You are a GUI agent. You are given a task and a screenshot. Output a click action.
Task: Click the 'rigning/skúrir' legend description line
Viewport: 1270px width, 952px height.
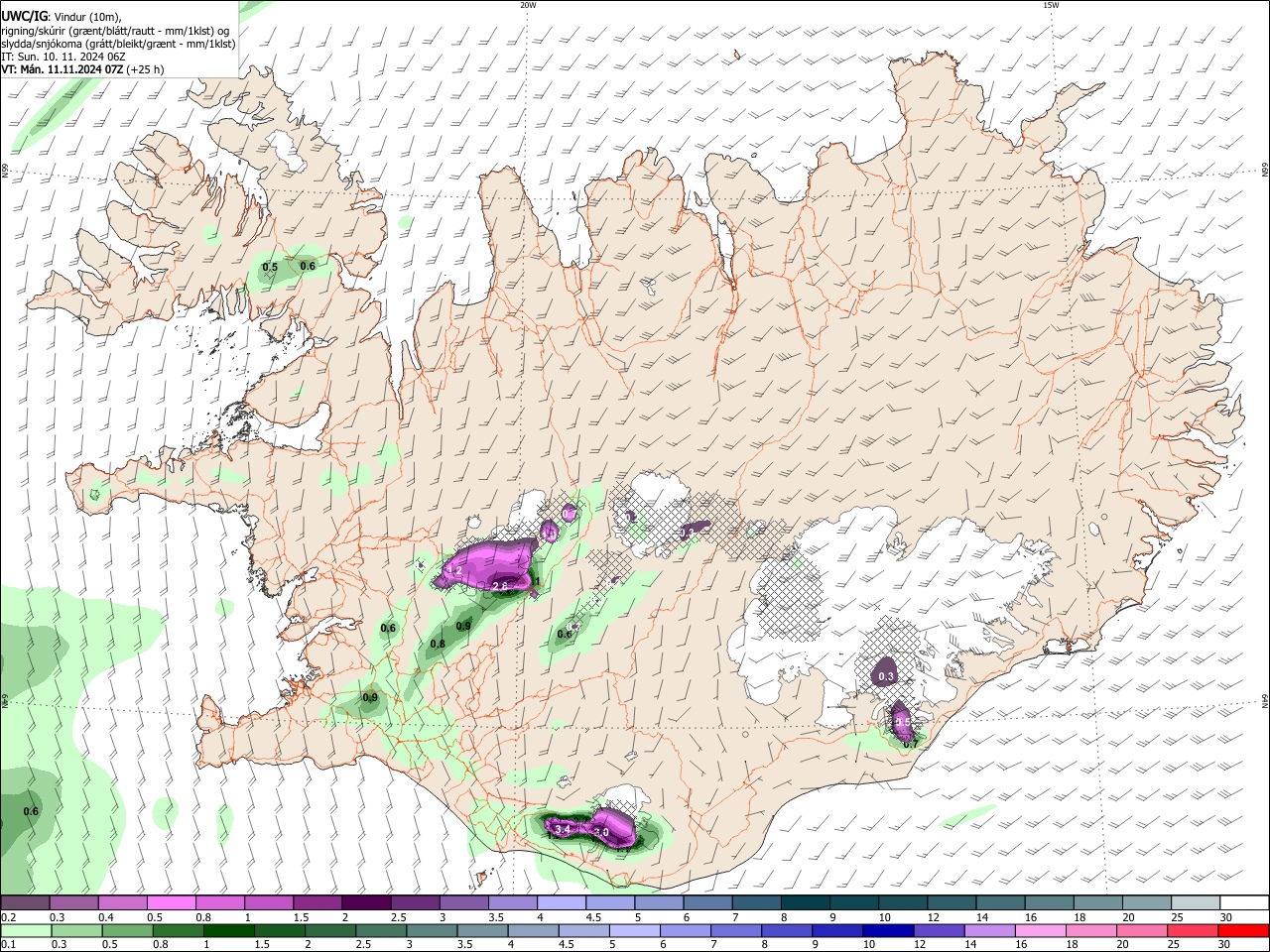coord(115,31)
